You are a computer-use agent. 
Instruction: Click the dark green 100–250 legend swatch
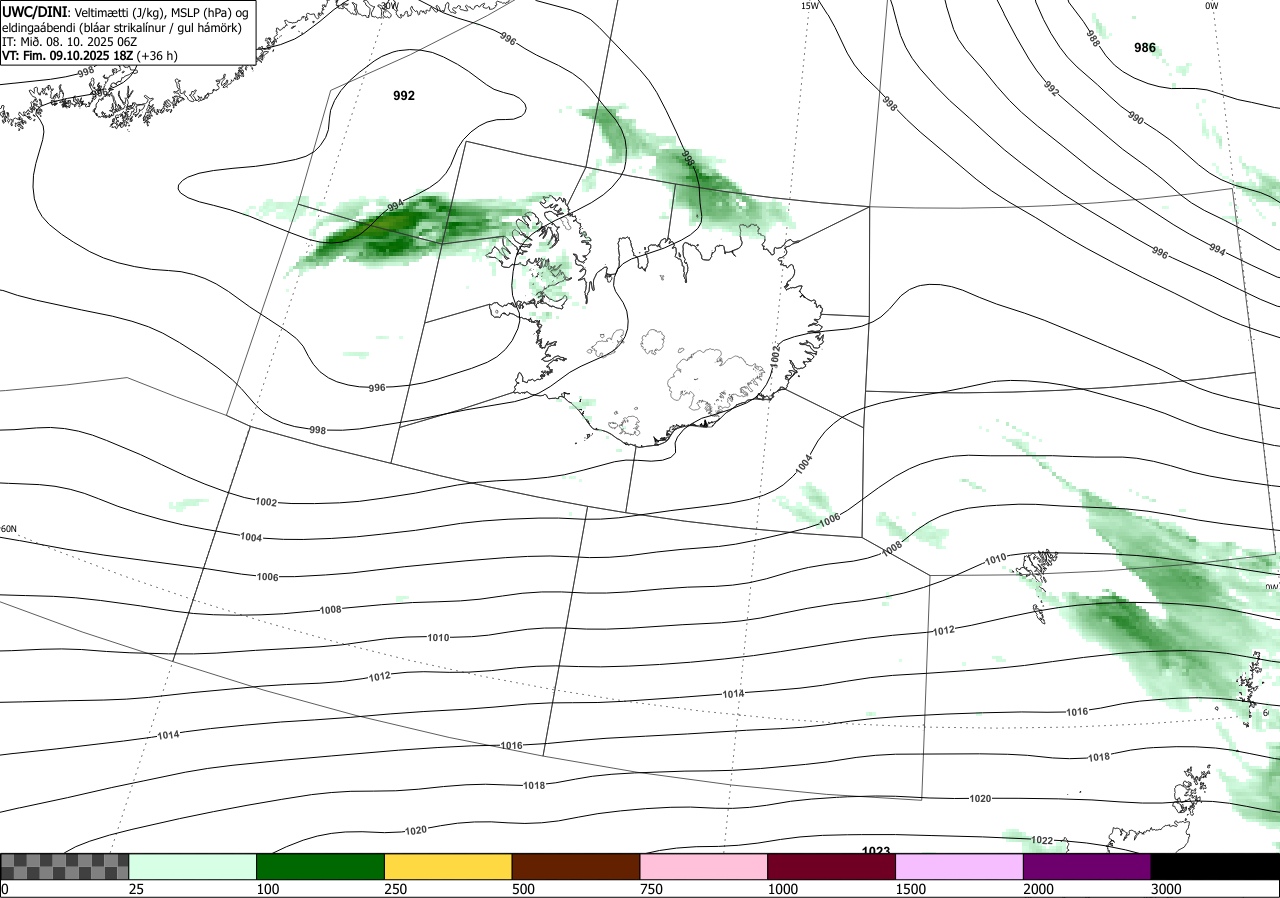click(321, 866)
